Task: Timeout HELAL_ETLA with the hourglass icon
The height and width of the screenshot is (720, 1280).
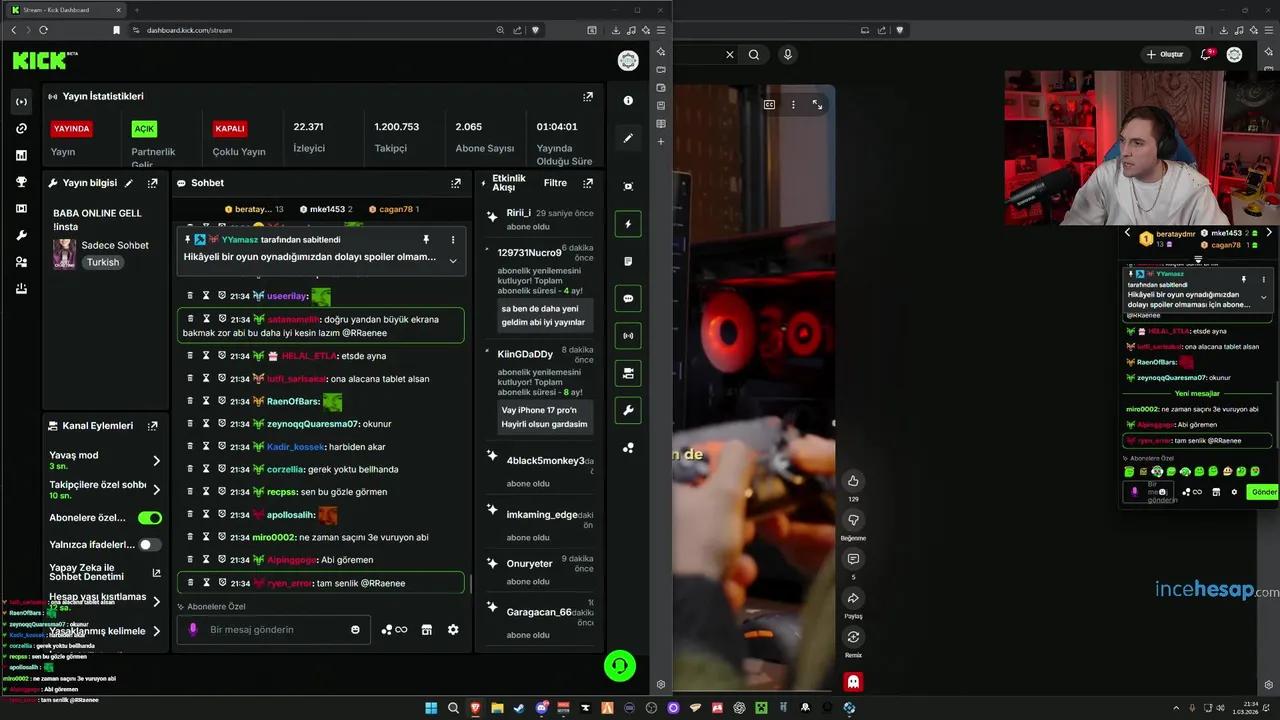Action: 206,356
